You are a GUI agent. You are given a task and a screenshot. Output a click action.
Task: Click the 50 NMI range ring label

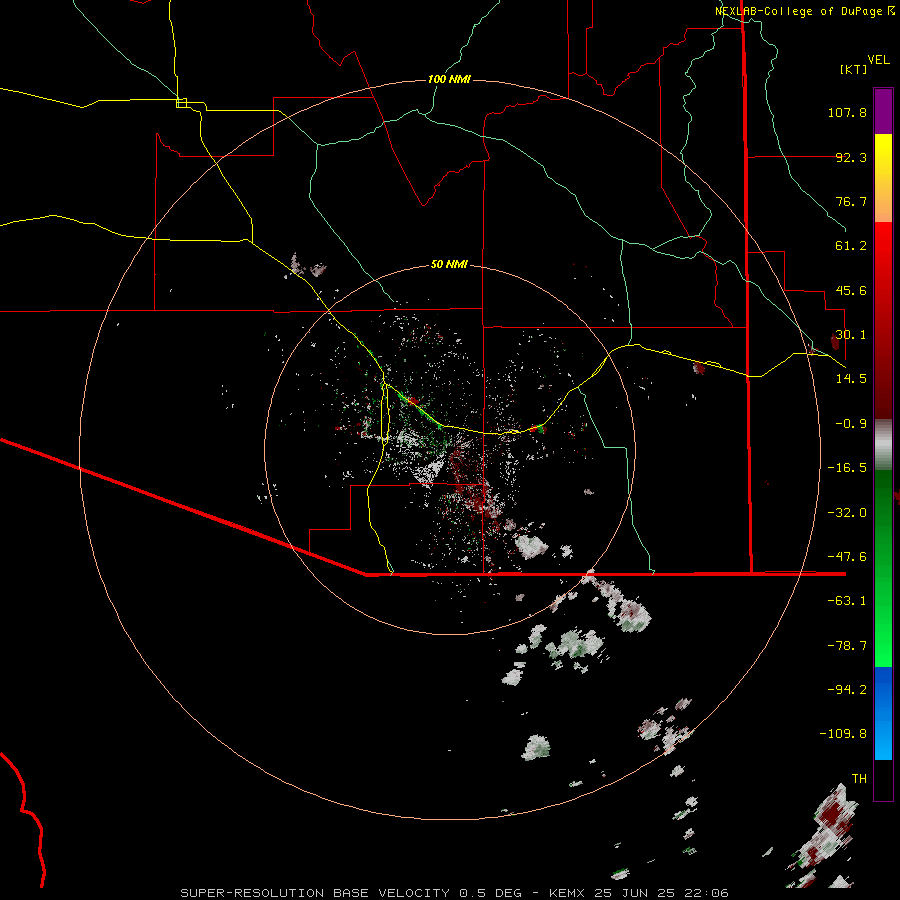[449, 265]
